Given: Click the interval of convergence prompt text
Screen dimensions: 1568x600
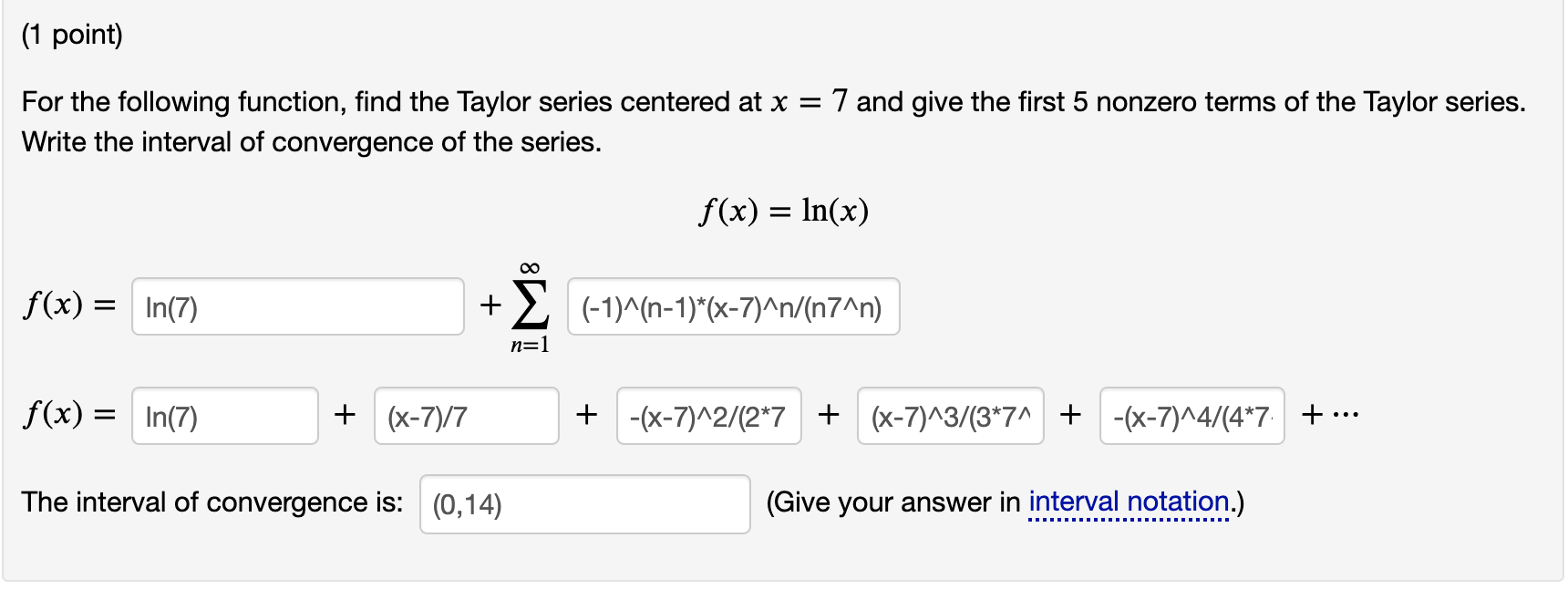Looking at the screenshot, I should pos(213,502).
